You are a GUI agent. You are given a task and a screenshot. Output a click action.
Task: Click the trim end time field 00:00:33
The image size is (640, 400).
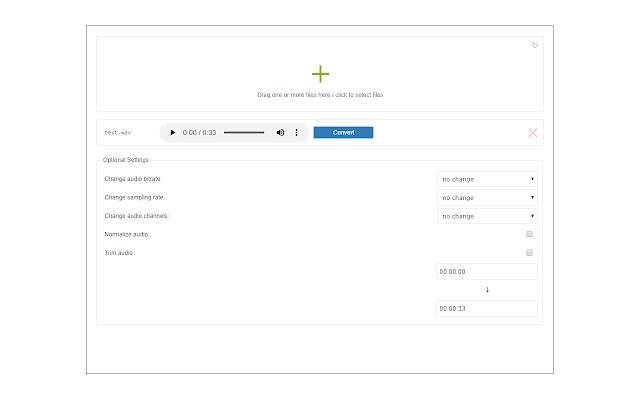click(x=487, y=308)
